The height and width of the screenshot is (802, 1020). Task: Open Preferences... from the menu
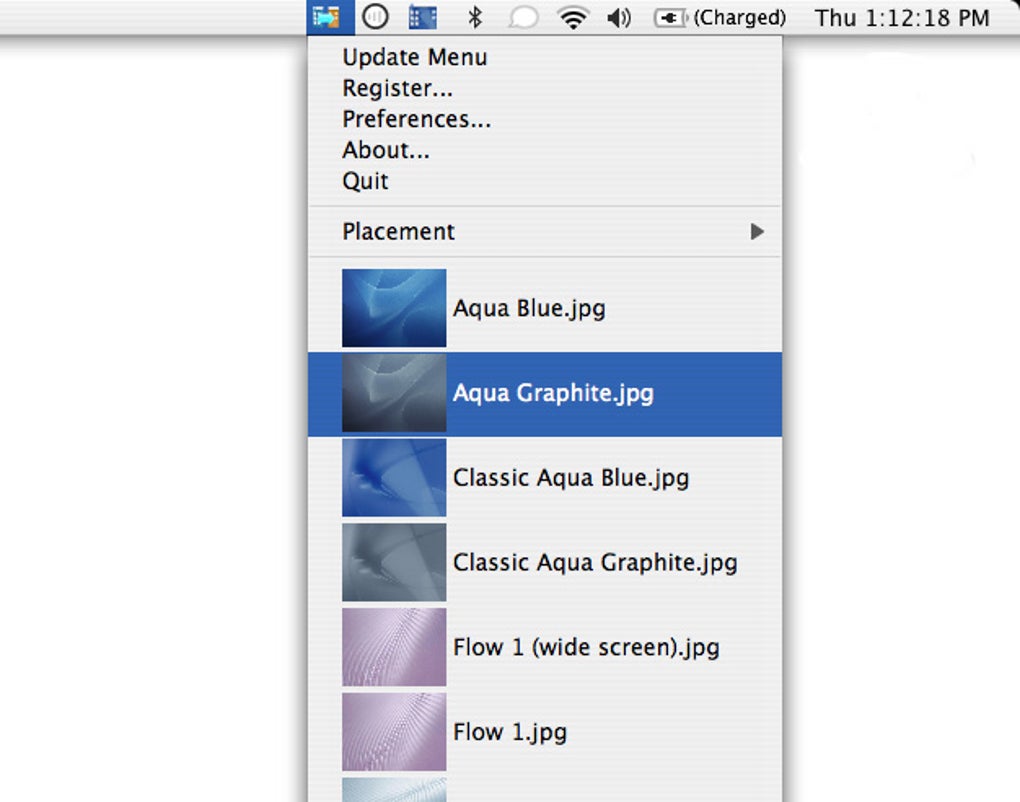417,119
